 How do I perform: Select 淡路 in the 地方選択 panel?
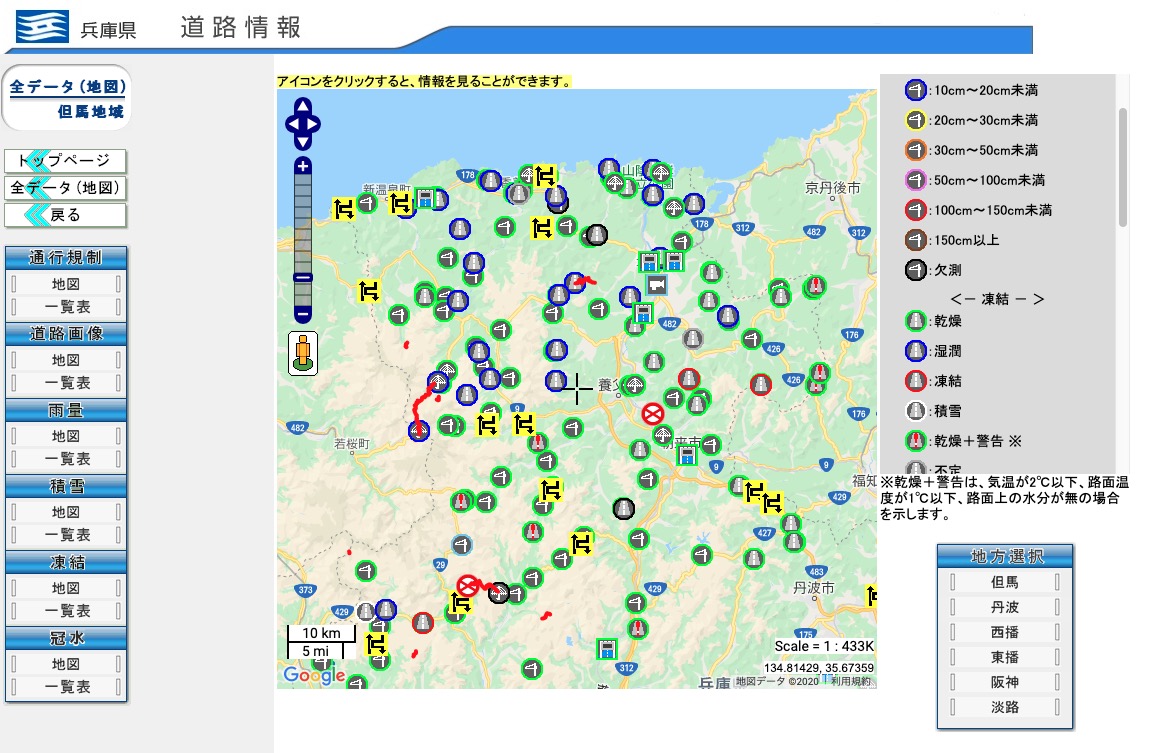[1004, 707]
